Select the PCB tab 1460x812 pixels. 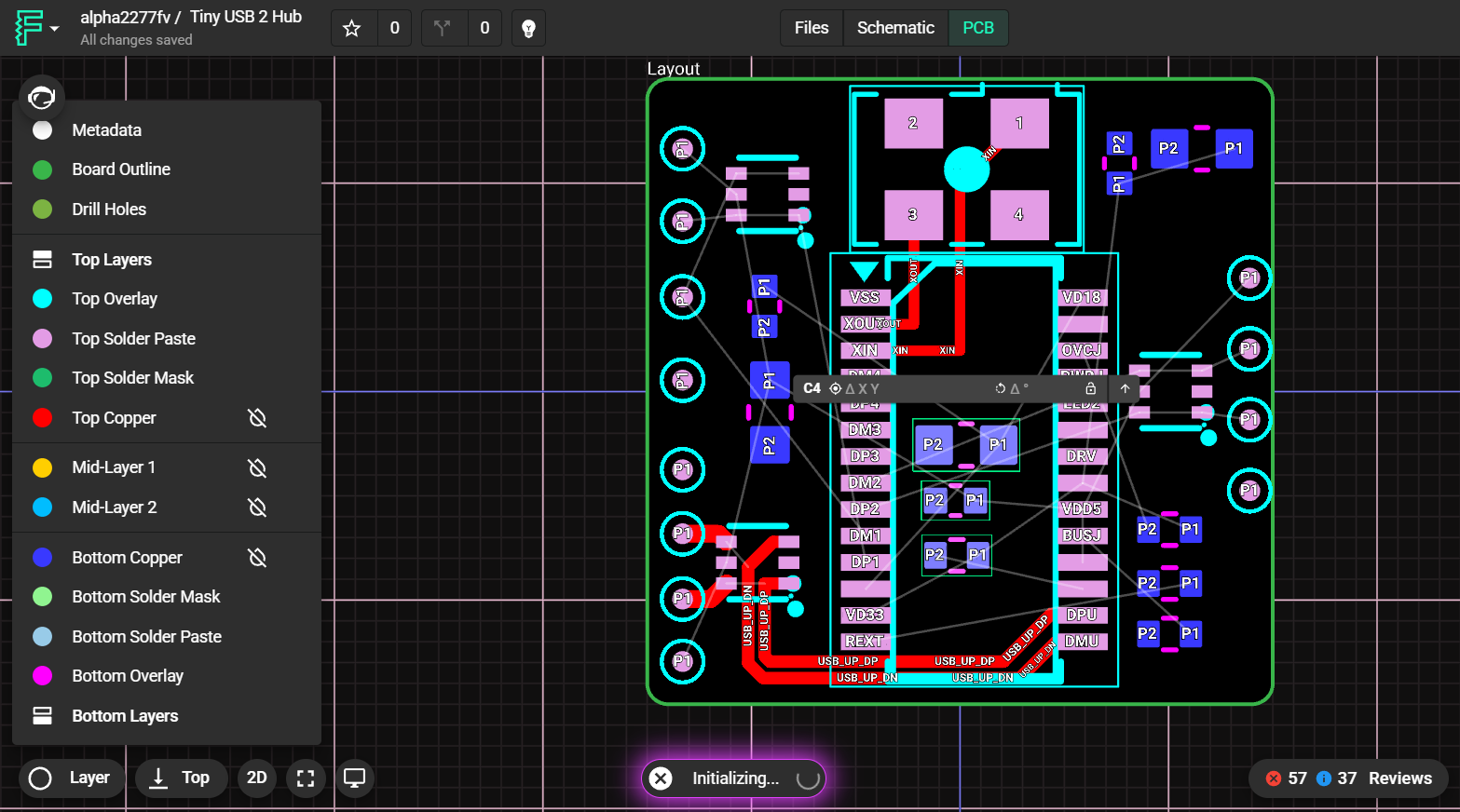[978, 28]
